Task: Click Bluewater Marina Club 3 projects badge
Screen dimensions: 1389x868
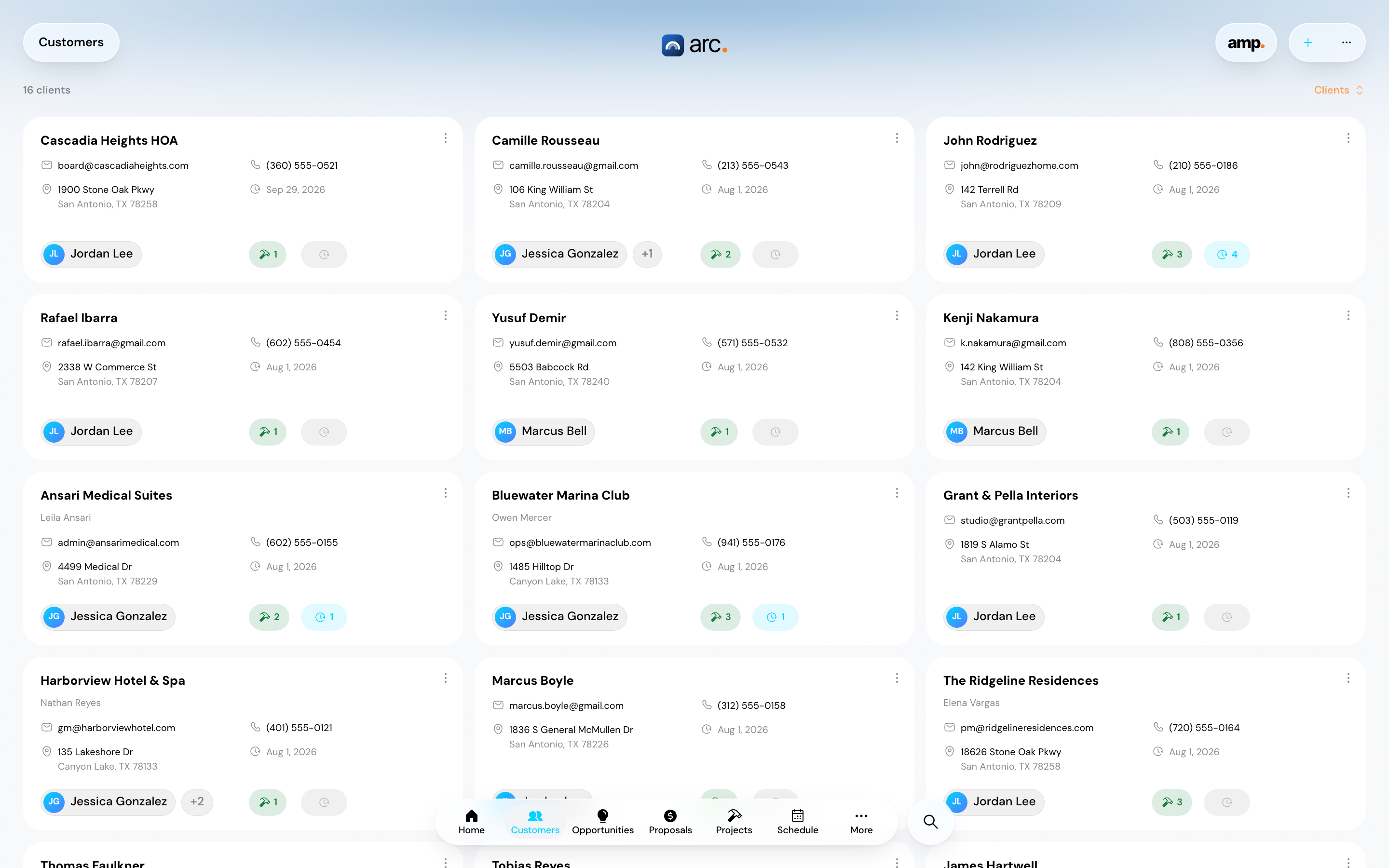Action: pyautogui.click(x=721, y=617)
